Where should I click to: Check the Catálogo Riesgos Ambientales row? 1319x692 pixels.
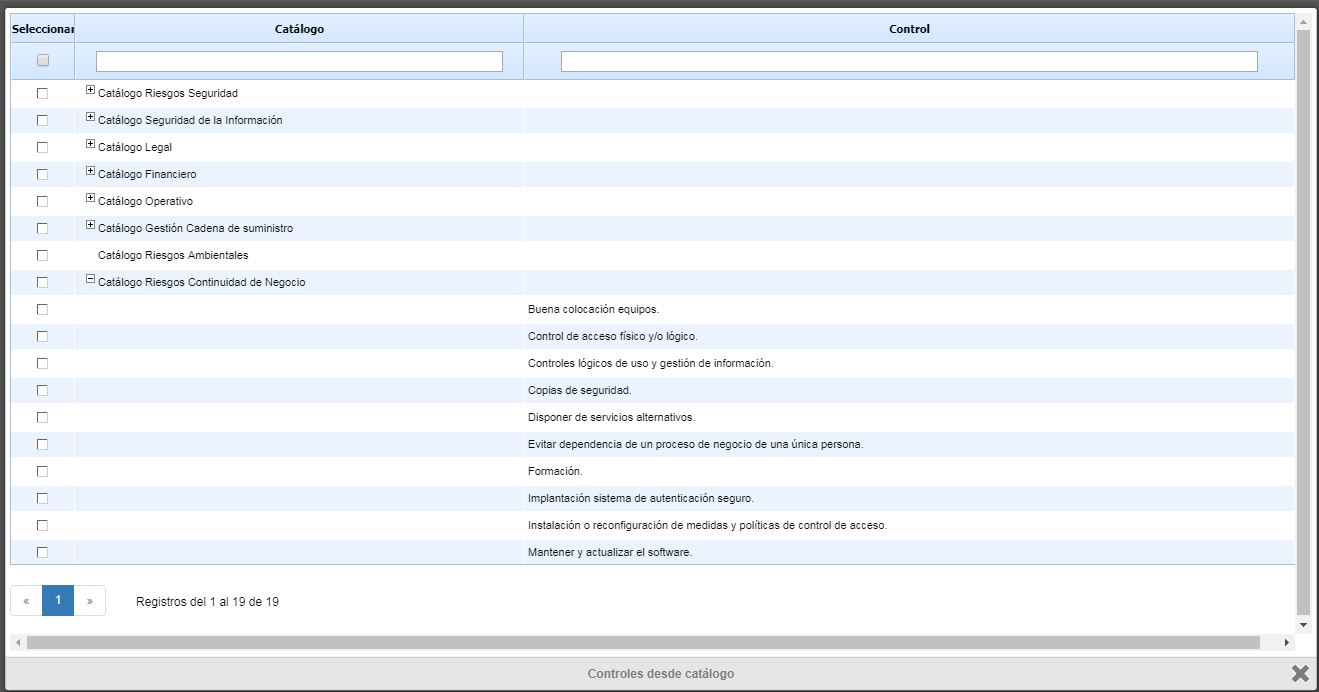[x=42, y=255]
